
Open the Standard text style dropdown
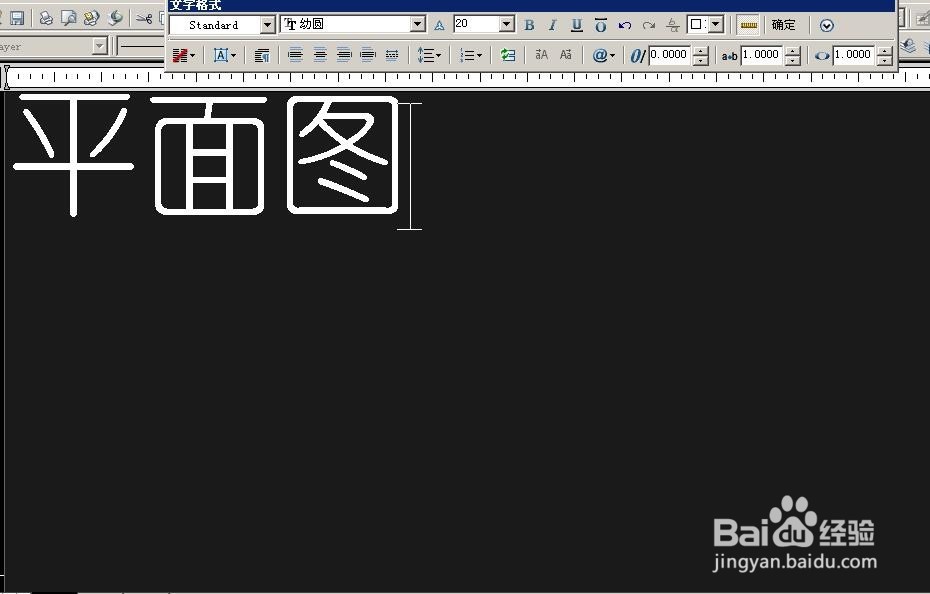(x=268, y=25)
